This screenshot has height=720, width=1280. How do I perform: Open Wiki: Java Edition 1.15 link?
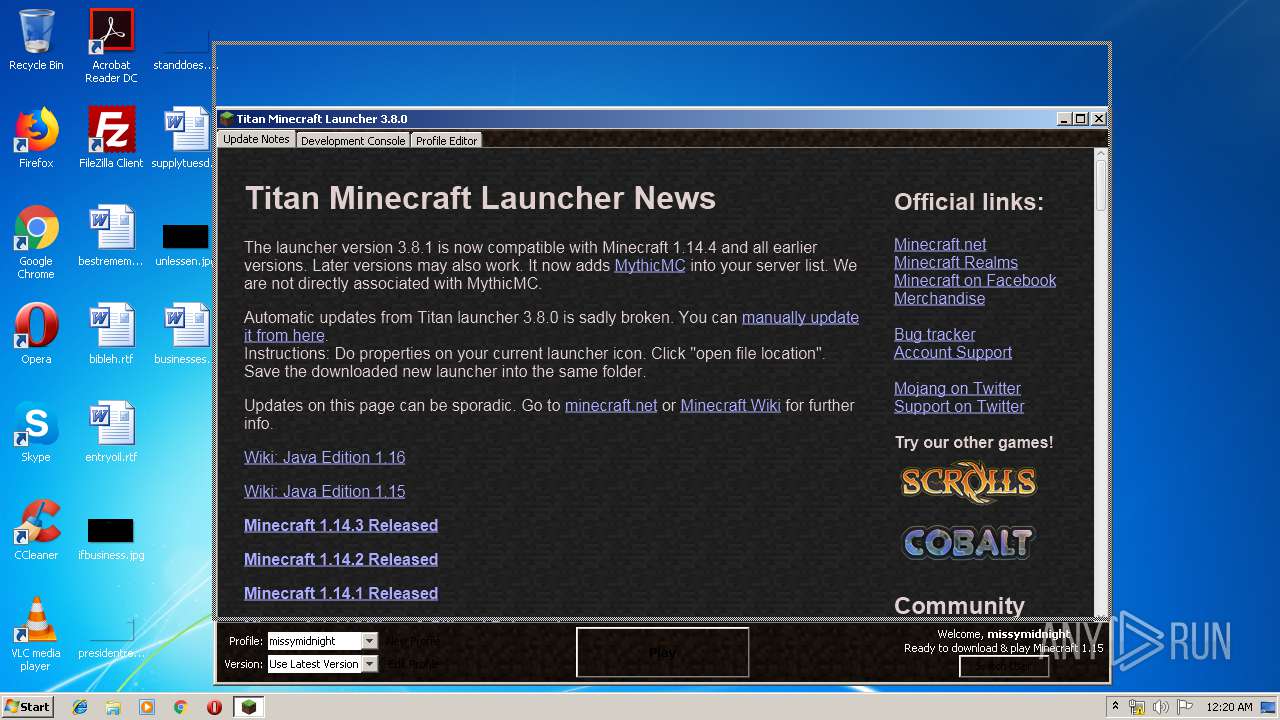tap(324, 491)
